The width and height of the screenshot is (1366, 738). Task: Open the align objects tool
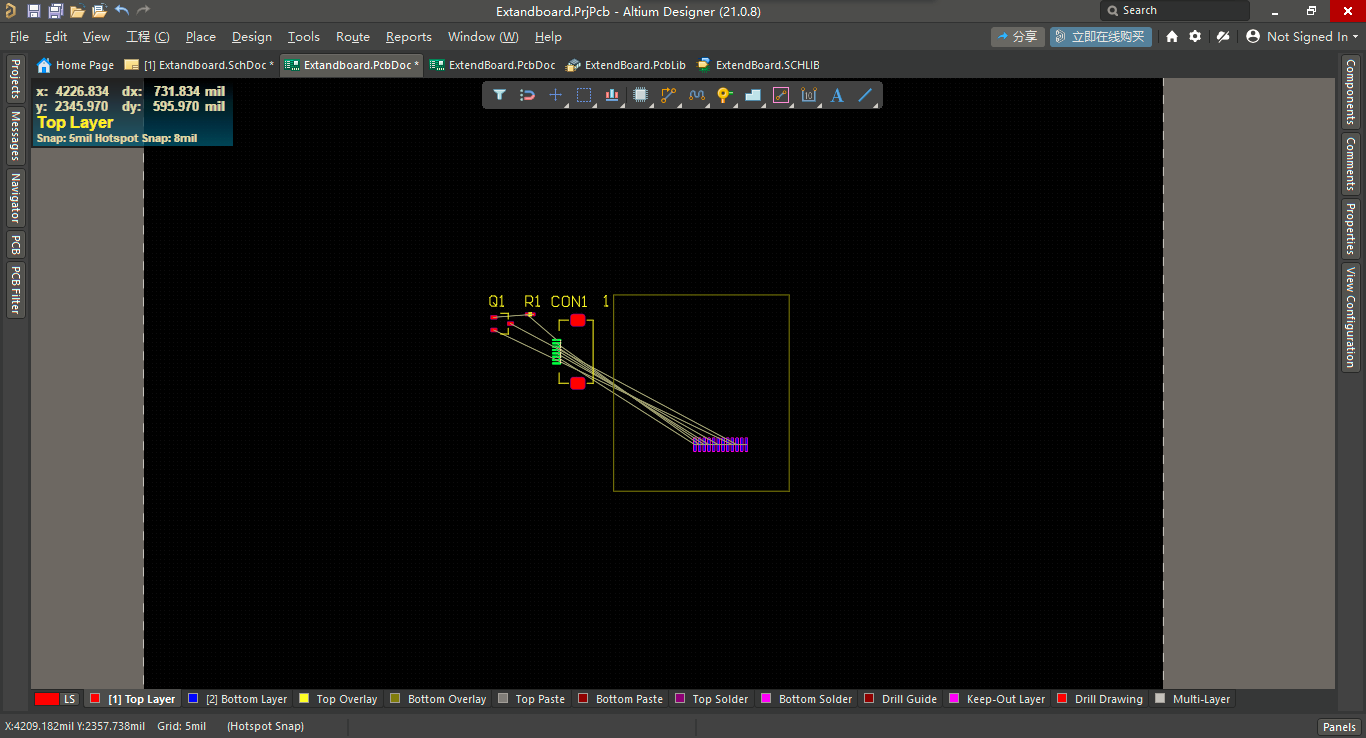pos(612,95)
